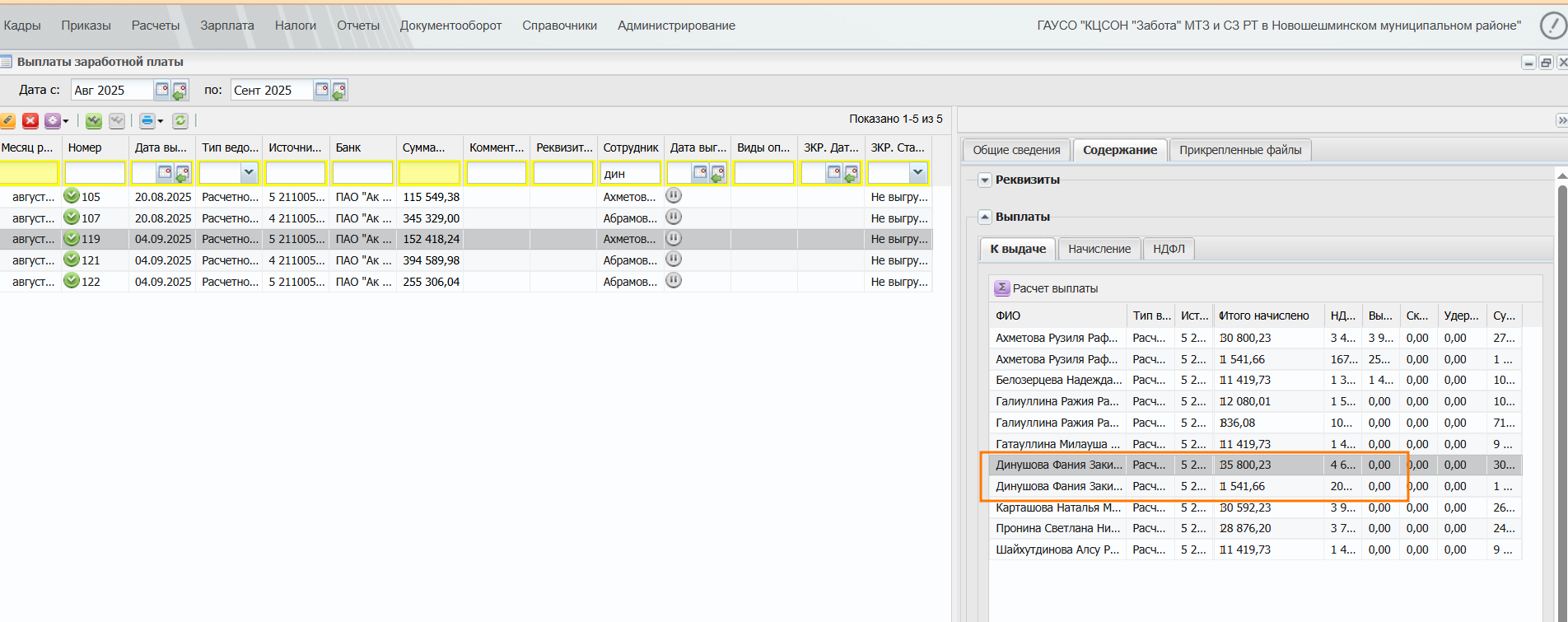Select payment row with sum 255 306,04
Screen dimensions: 1568x622
coord(466,282)
